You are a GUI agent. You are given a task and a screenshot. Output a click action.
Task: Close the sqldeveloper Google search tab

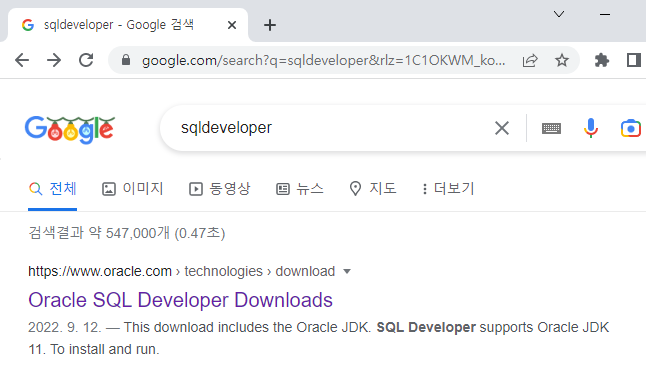[232, 25]
